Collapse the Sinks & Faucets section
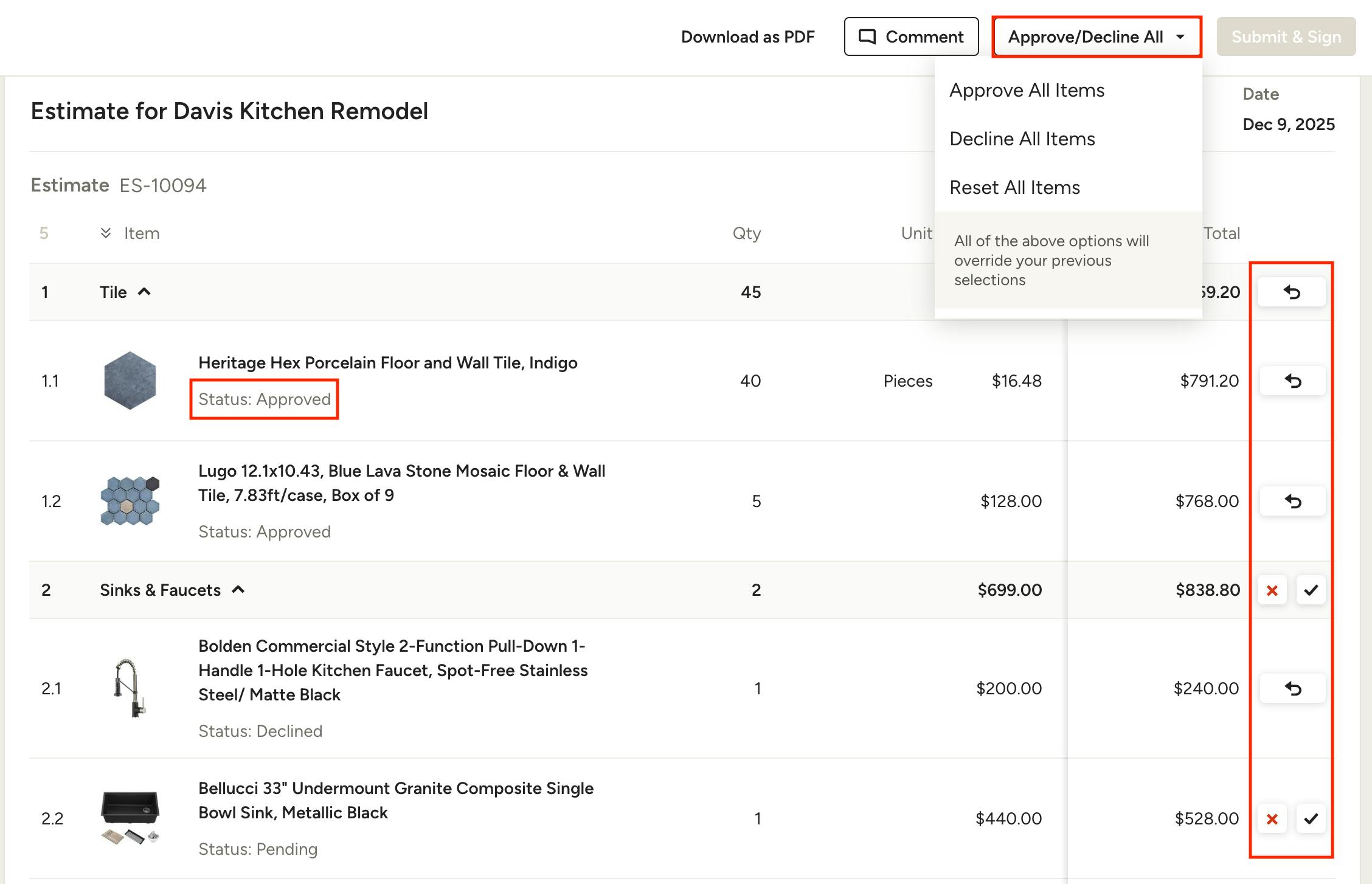 click(x=238, y=590)
